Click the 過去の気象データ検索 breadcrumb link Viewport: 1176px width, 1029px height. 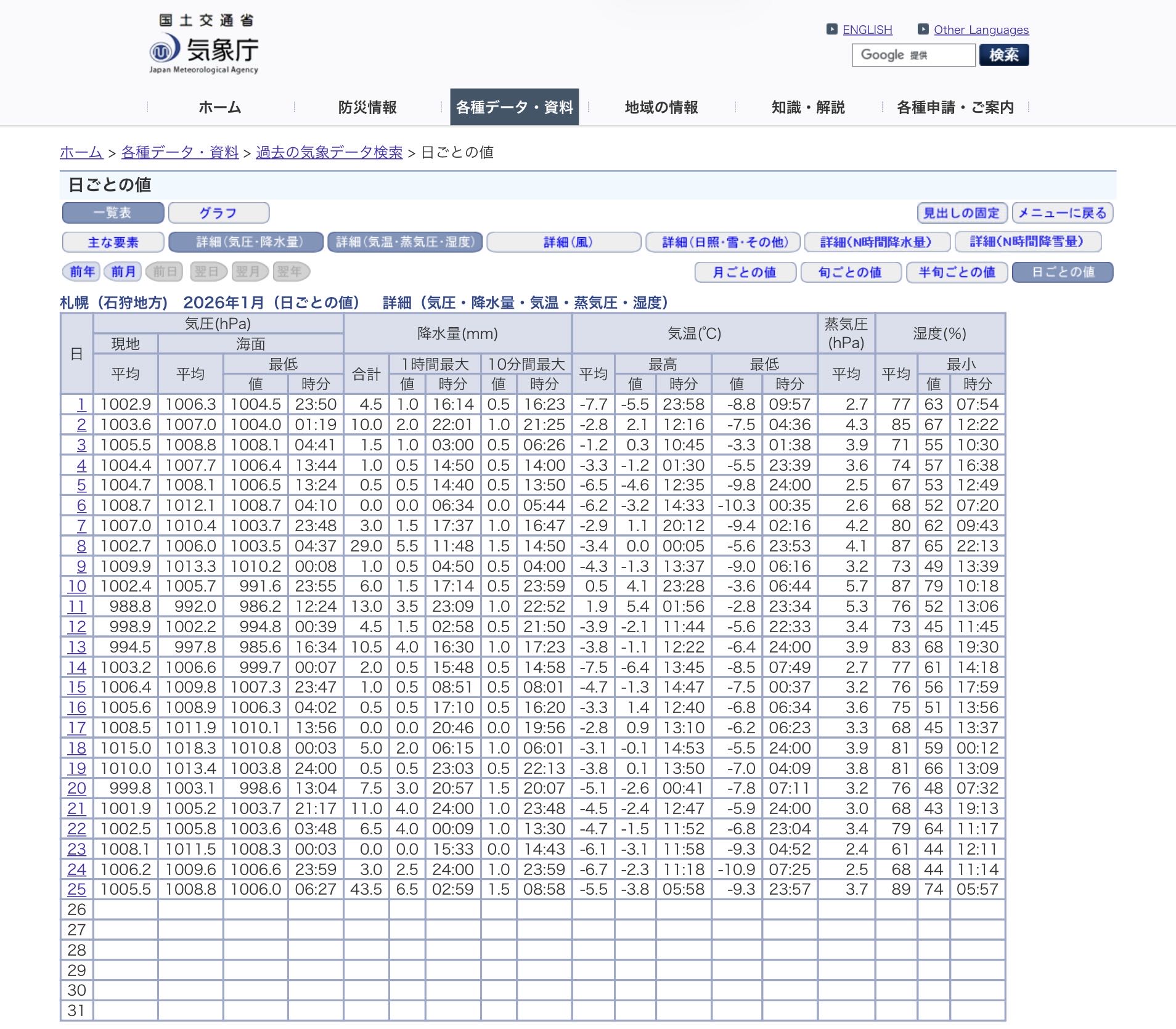329,152
